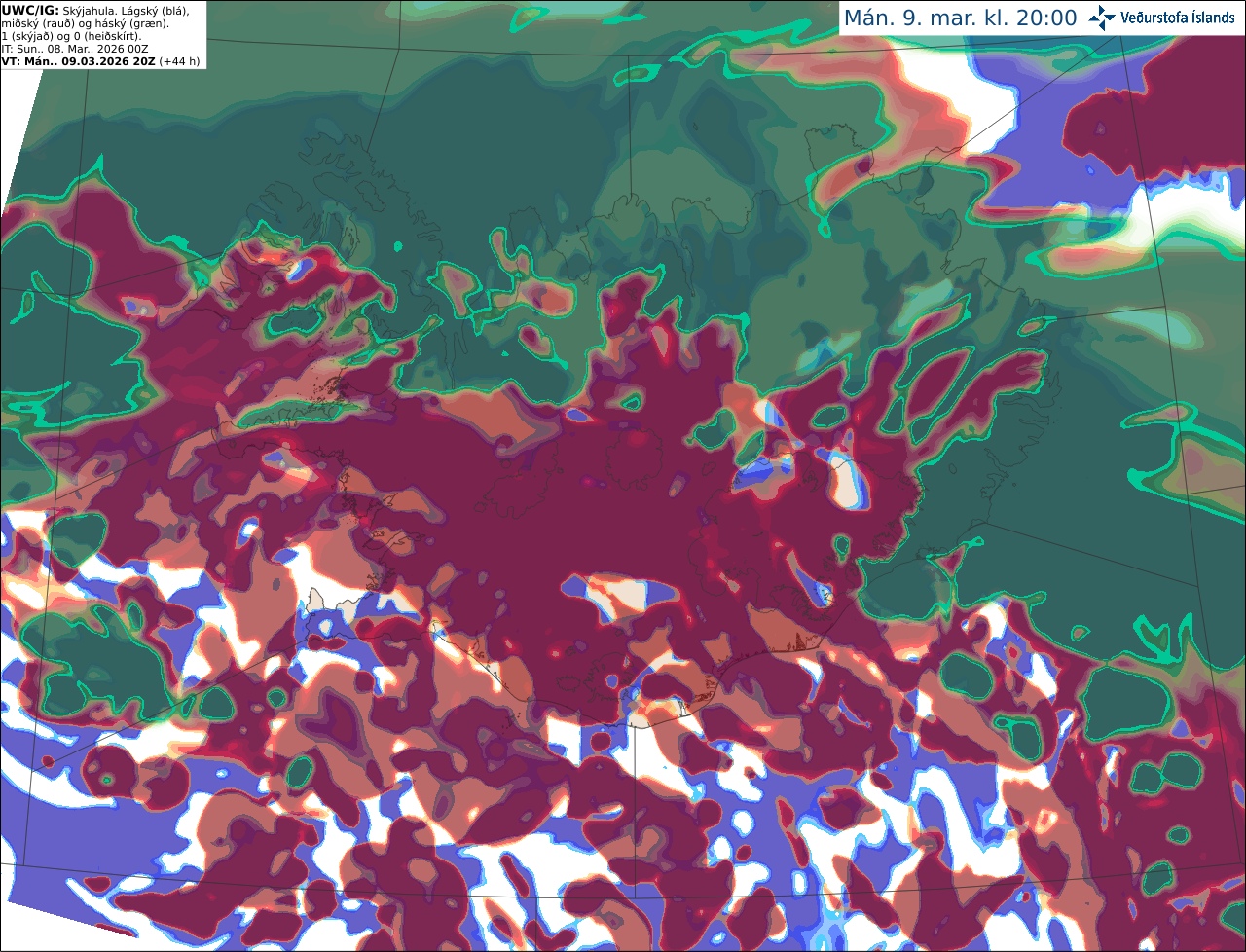Click the 'Mán. 9. mar. kl. 20:00' timestamp
The width and height of the screenshot is (1246, 952).
click(960, 18)
